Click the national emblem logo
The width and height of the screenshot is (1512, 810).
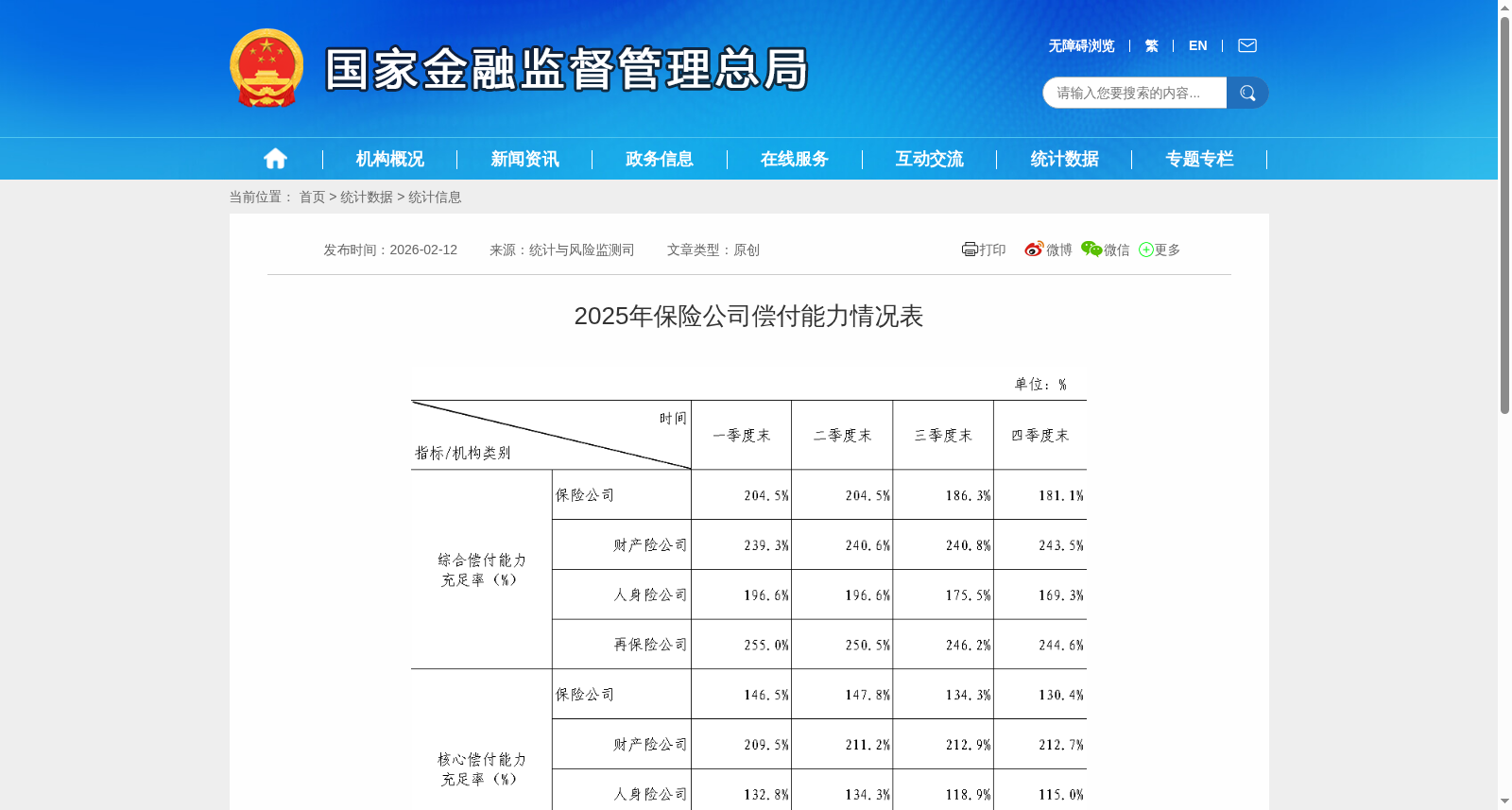click(266, 68)
